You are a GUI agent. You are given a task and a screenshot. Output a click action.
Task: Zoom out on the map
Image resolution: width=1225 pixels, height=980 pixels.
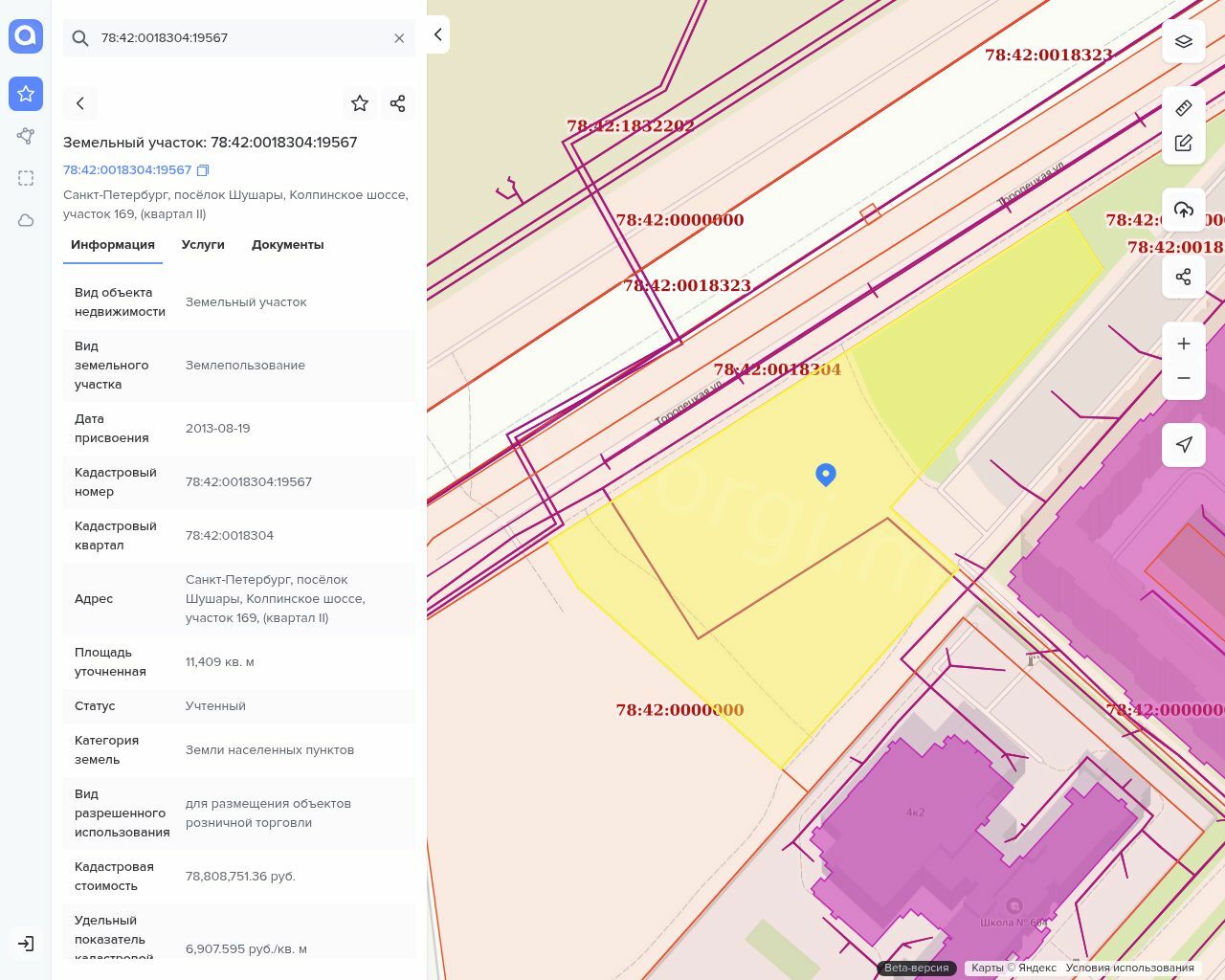click(x=1184, y=378)
